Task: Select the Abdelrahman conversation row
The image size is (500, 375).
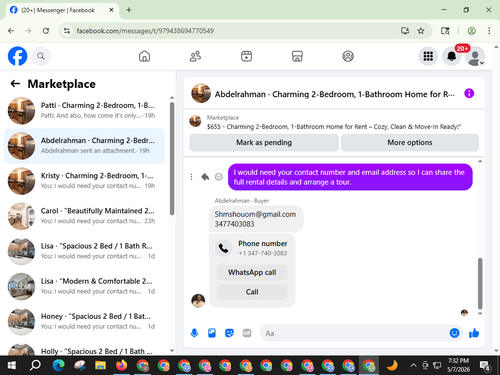Action: pyautogui.click(x=84, y=146)
